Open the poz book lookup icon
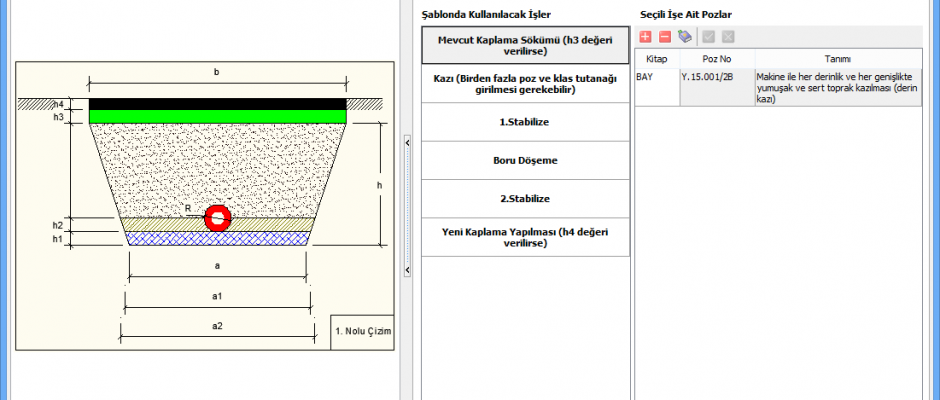The image size is (940, 400). [x=685, y=37]
